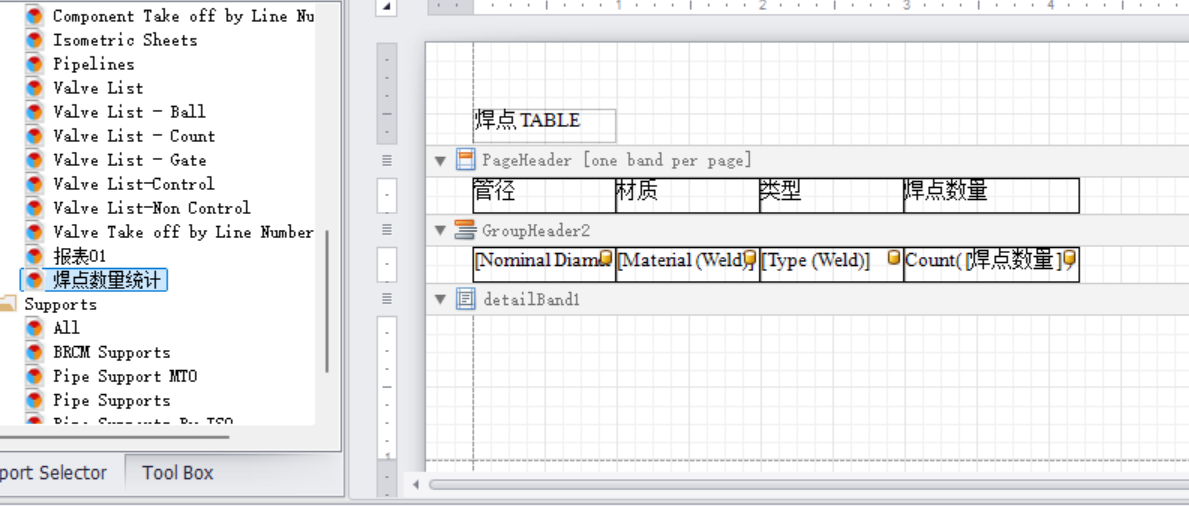1189x506 pixels.
Task: Switch to the Tool Box tab
Action: point(177,473)
